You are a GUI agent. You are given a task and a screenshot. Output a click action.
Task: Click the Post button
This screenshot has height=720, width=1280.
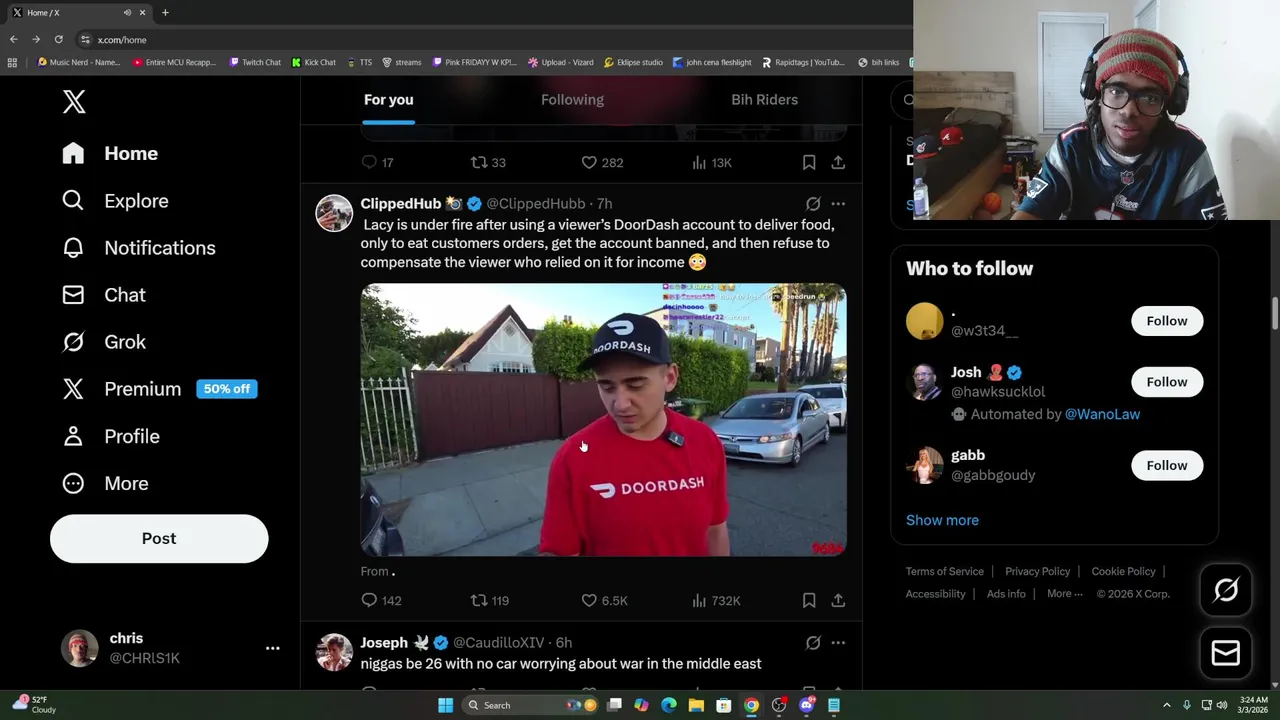click(159, 538)
